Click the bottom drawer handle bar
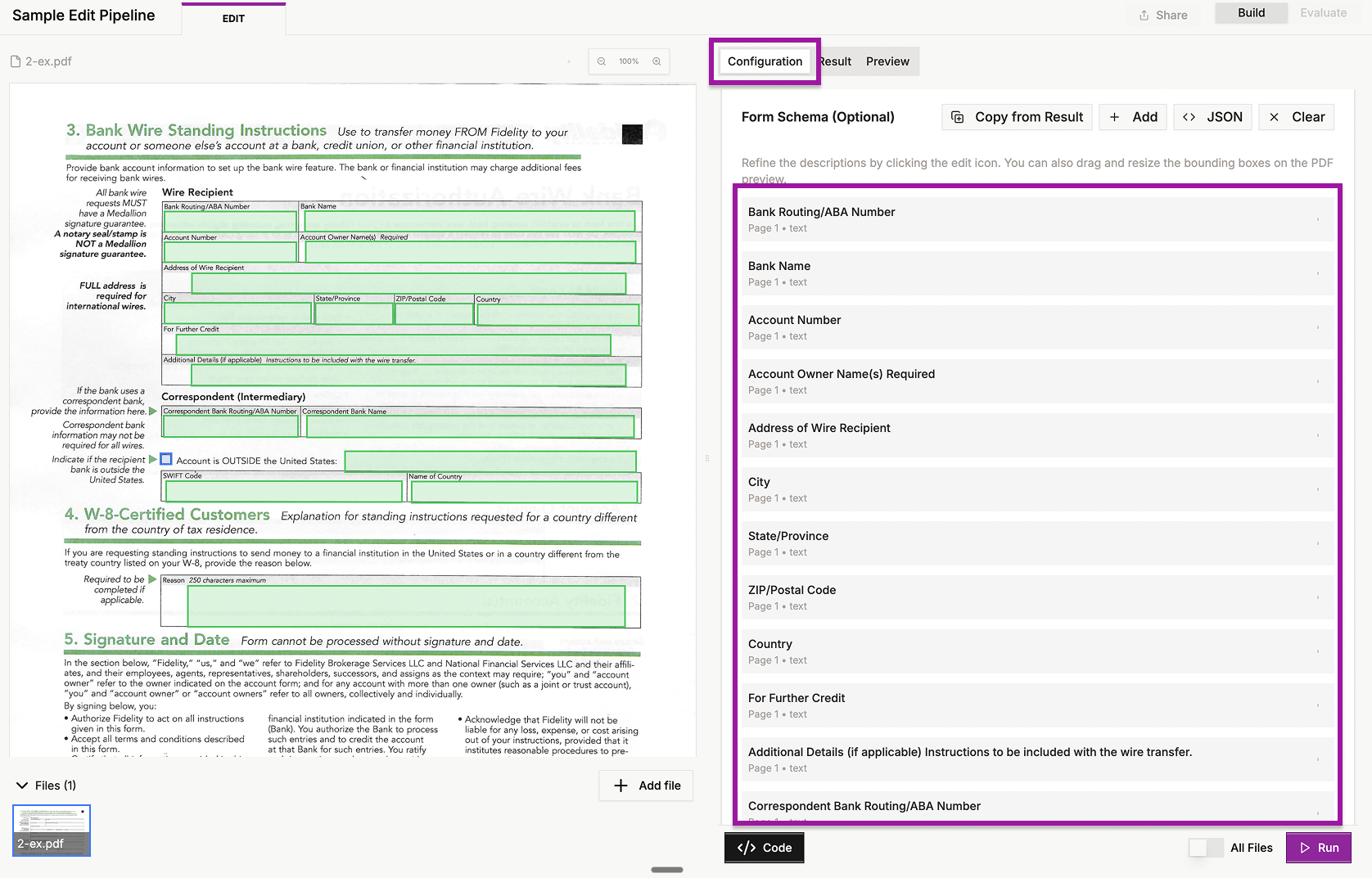 [667, 870]
